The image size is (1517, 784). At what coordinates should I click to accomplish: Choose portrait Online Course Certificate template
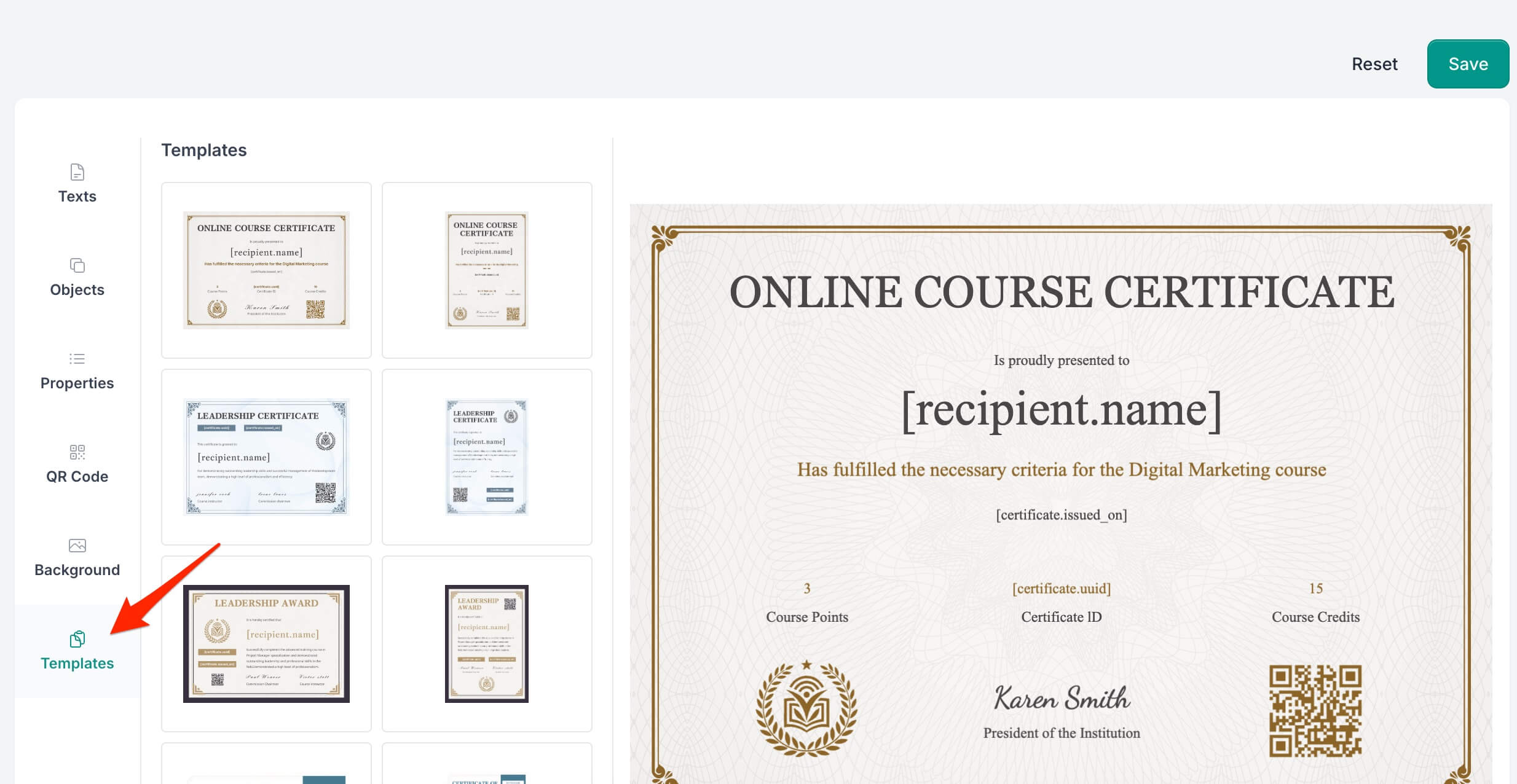(487, 270)
